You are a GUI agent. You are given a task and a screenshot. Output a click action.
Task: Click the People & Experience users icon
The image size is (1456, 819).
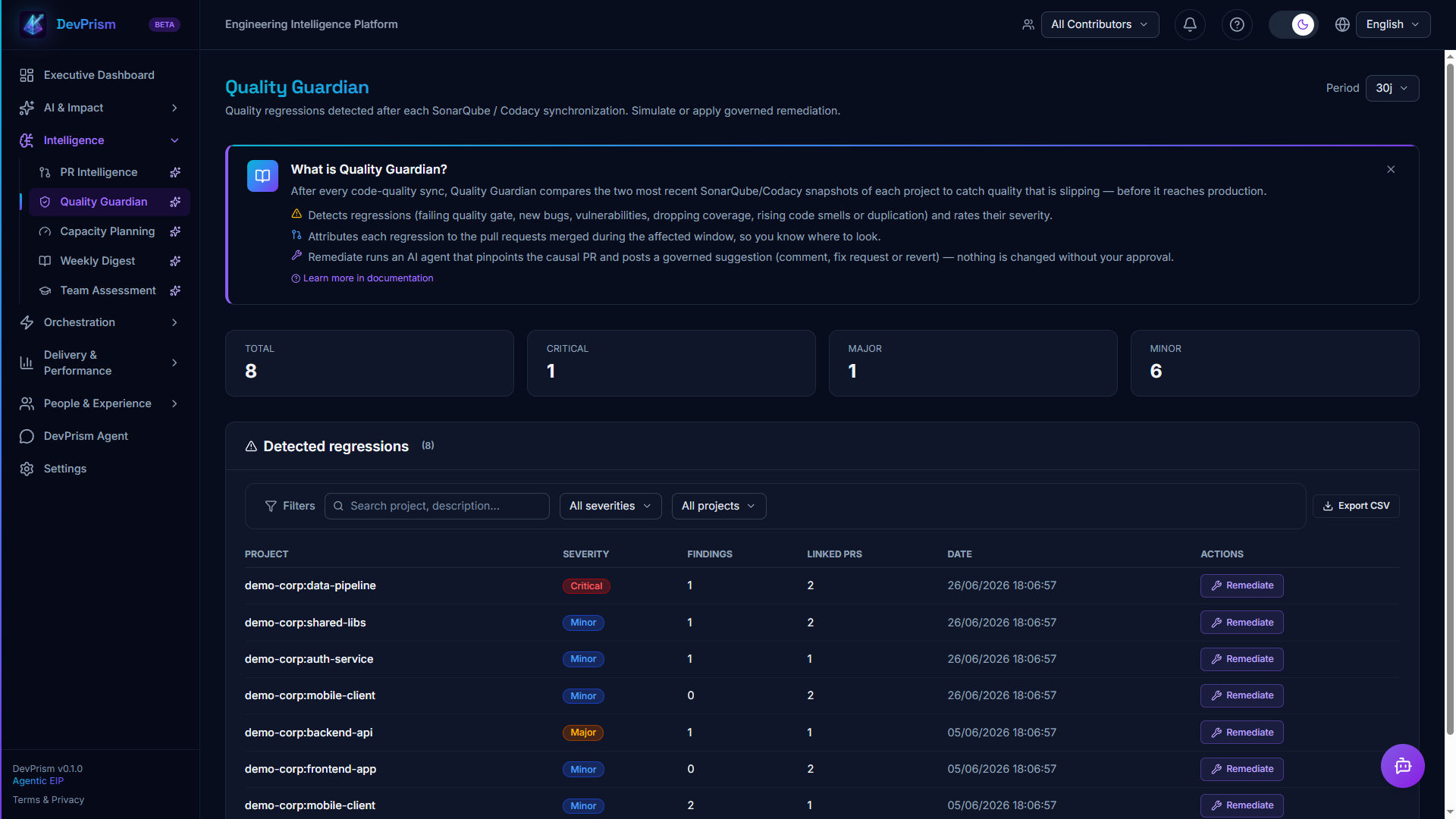pyautogui.click(x=27, y=403)
